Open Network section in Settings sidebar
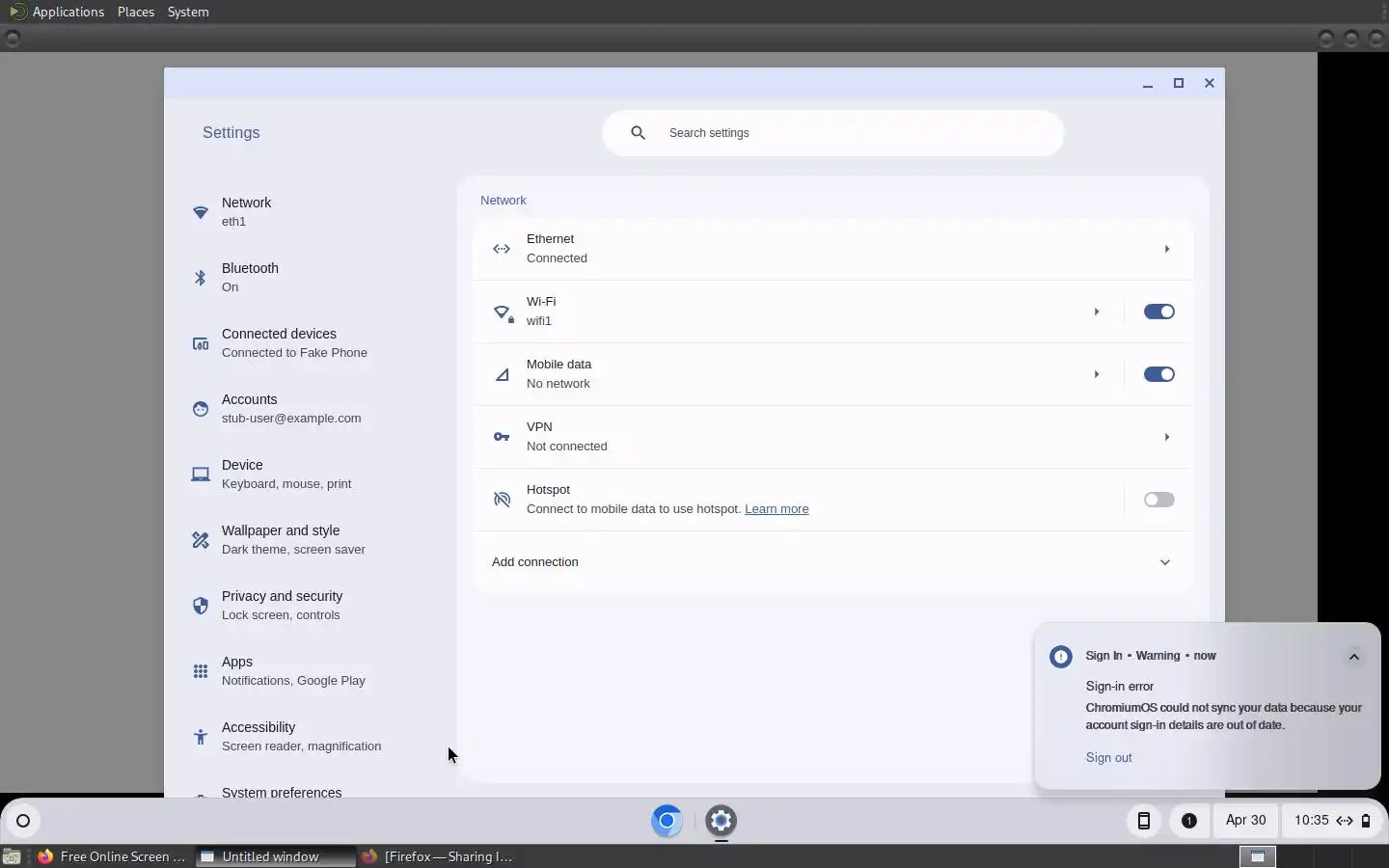The image size is (1389, 868). point(309,212)
